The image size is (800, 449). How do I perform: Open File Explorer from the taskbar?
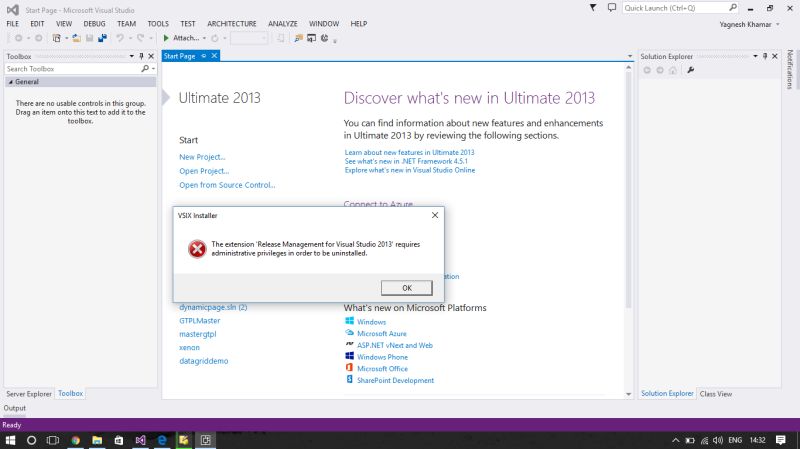pyautogui.click(x=97, y=440)
